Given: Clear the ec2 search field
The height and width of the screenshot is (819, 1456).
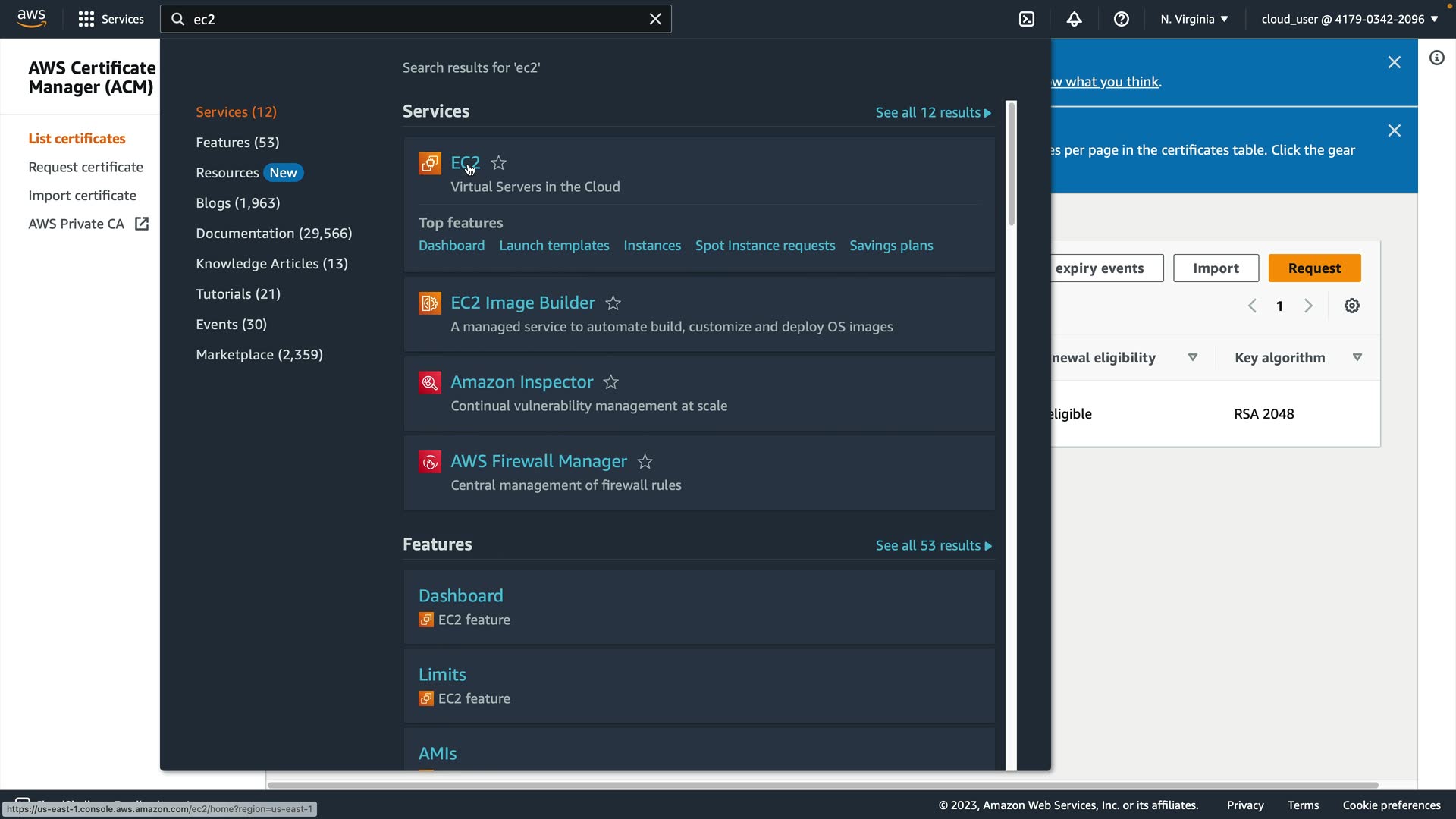Looking at the screenshot, I should point(655,19).
